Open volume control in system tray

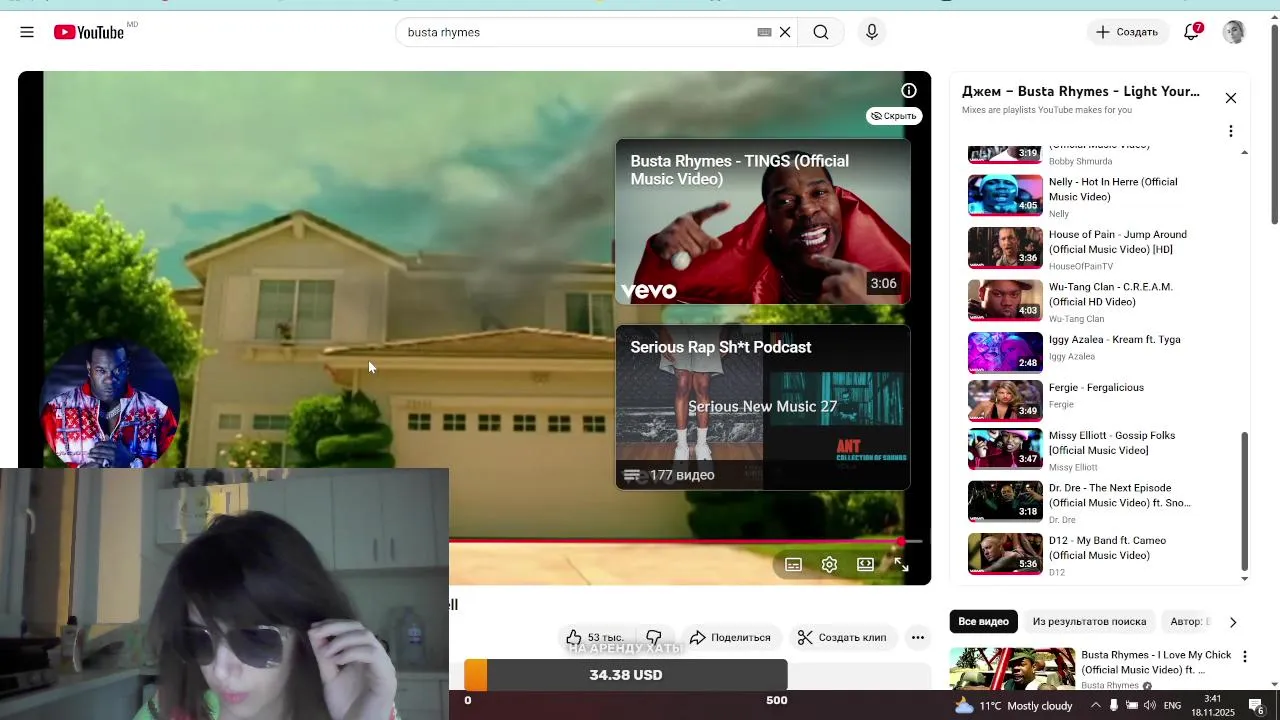click(x=1149, y=705)
